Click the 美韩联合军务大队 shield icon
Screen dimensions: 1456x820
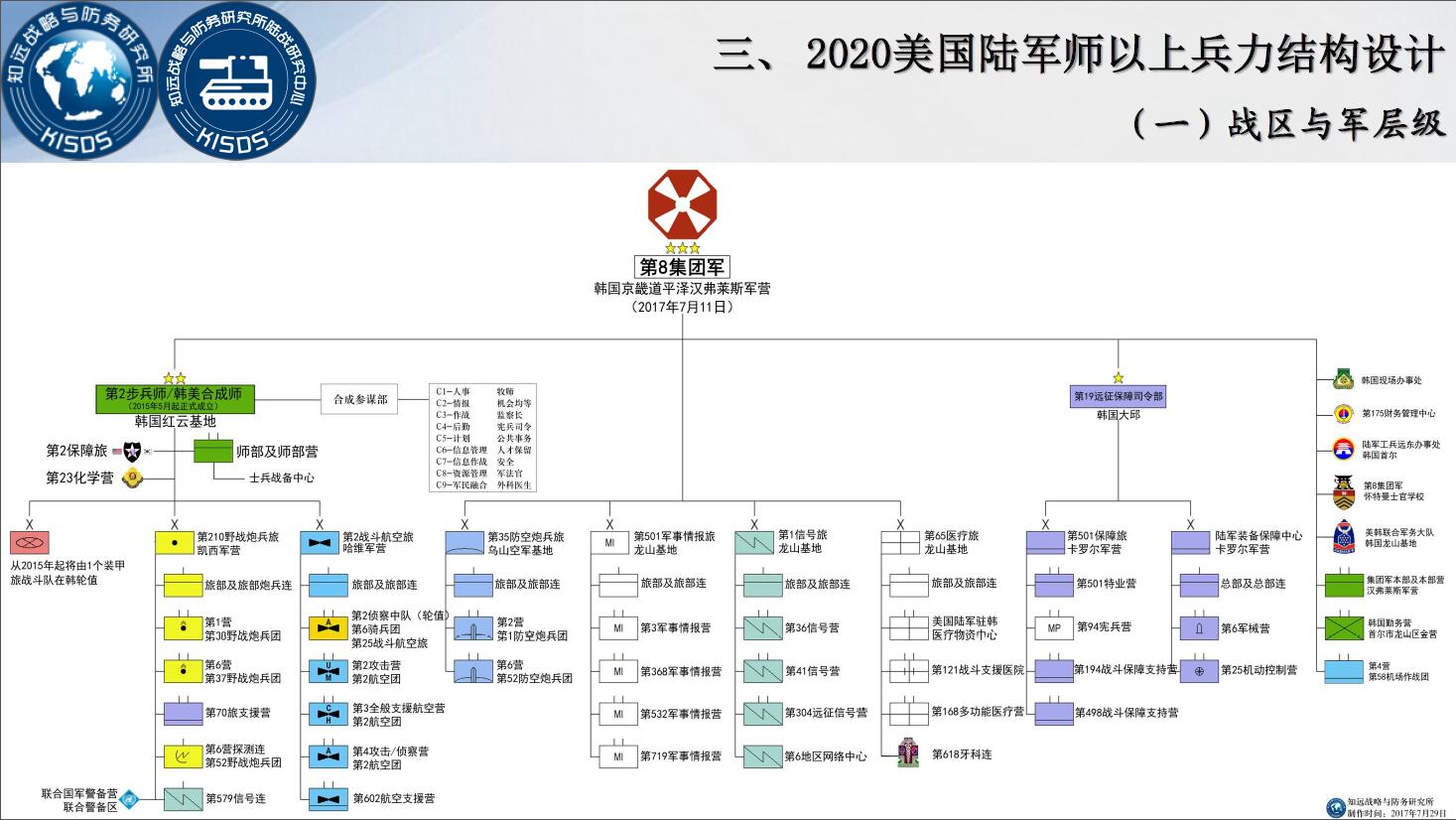[1343, 537]
